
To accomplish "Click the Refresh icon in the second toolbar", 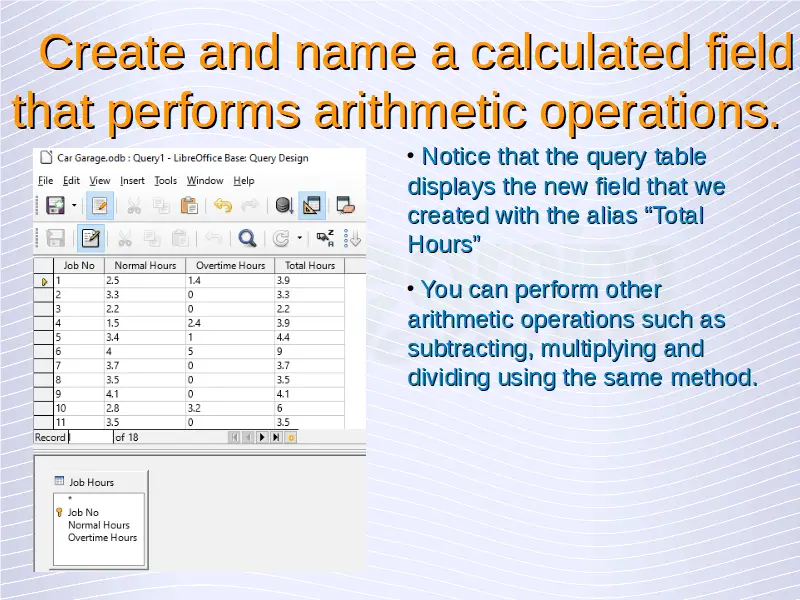I will click(x=281, y=238).
